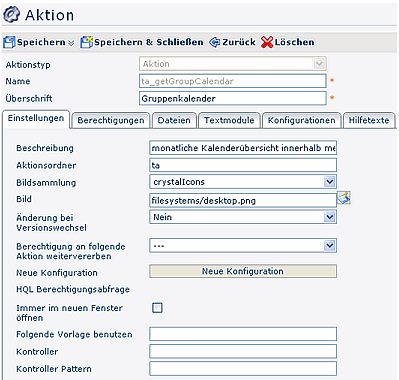Click the Speichern save icon

tap(9, 42)
